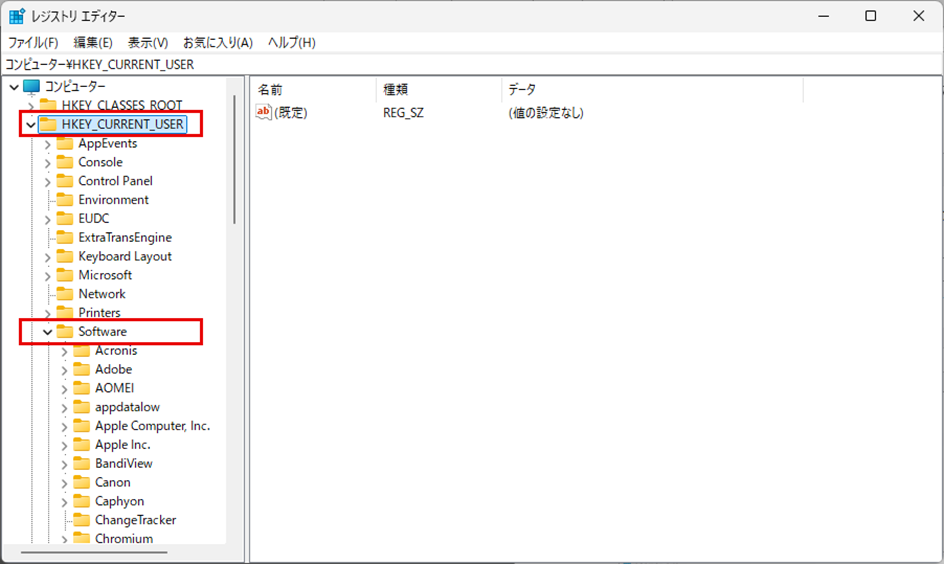Expand the BandiView key
This screenshot has height=564, width=944.
click(64, 465)
